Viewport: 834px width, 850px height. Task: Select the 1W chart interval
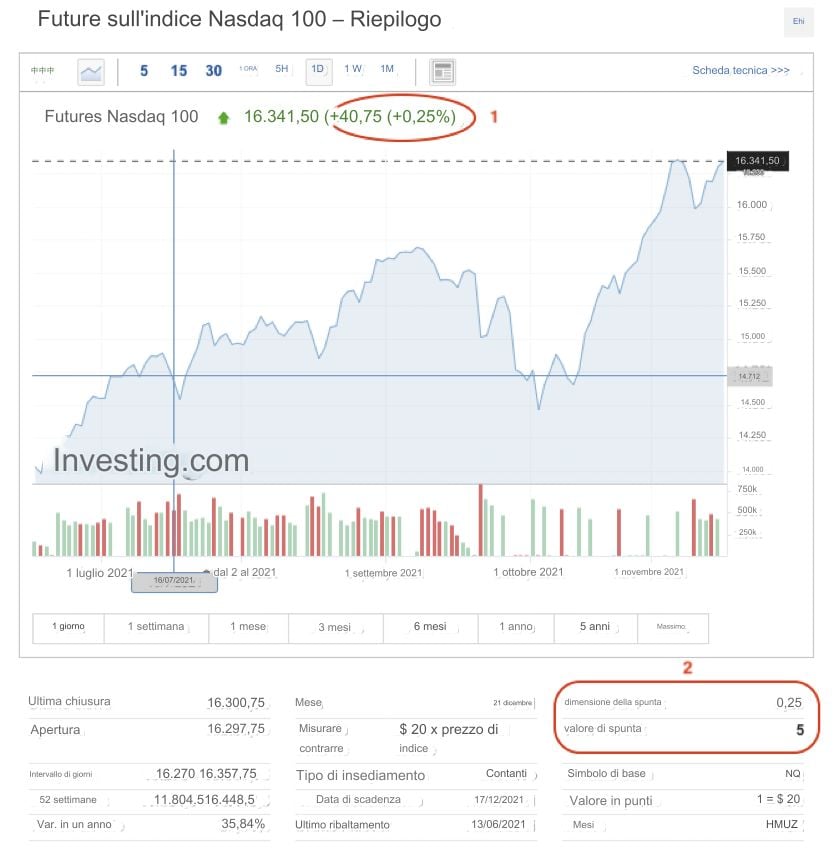pyautogui.click(x=353, y=69)
